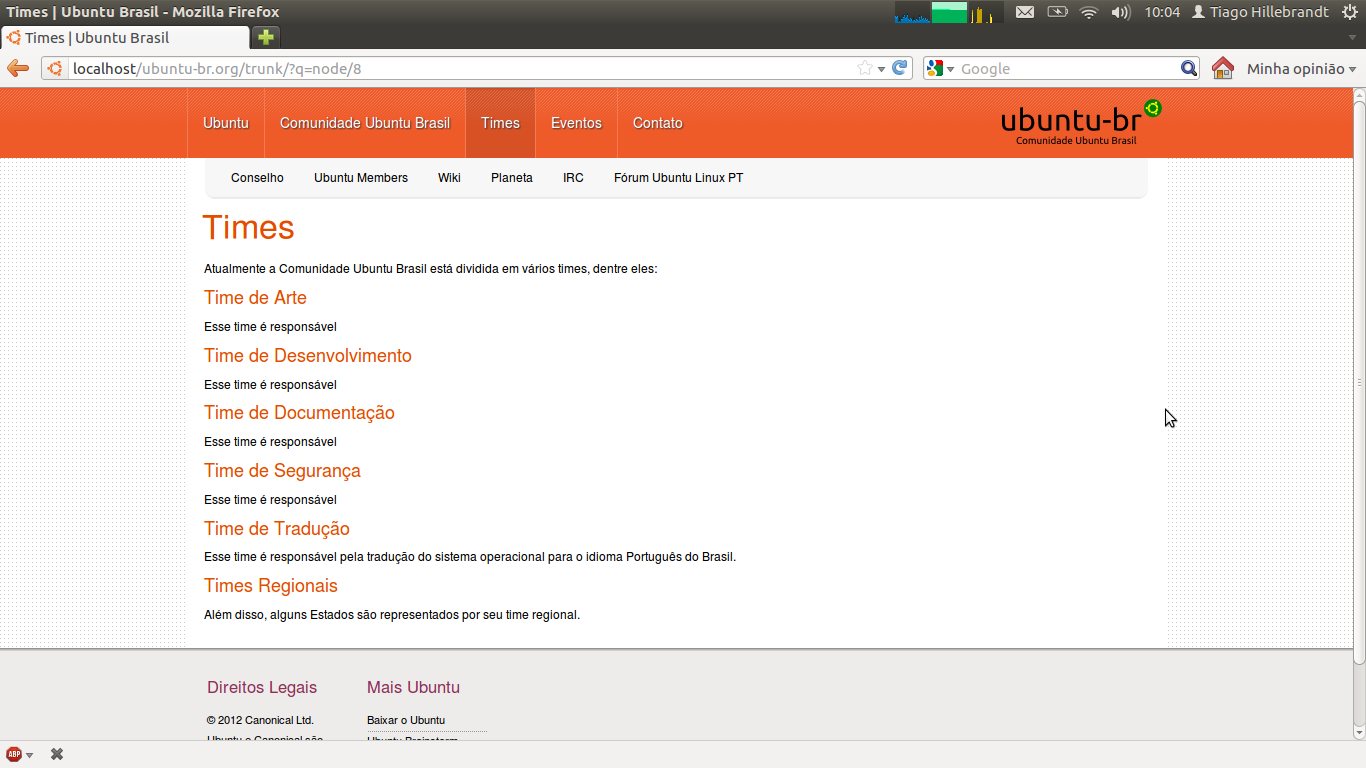
Task: Open the Fórum Ubuntu Linux PT link
Action: 678,178
